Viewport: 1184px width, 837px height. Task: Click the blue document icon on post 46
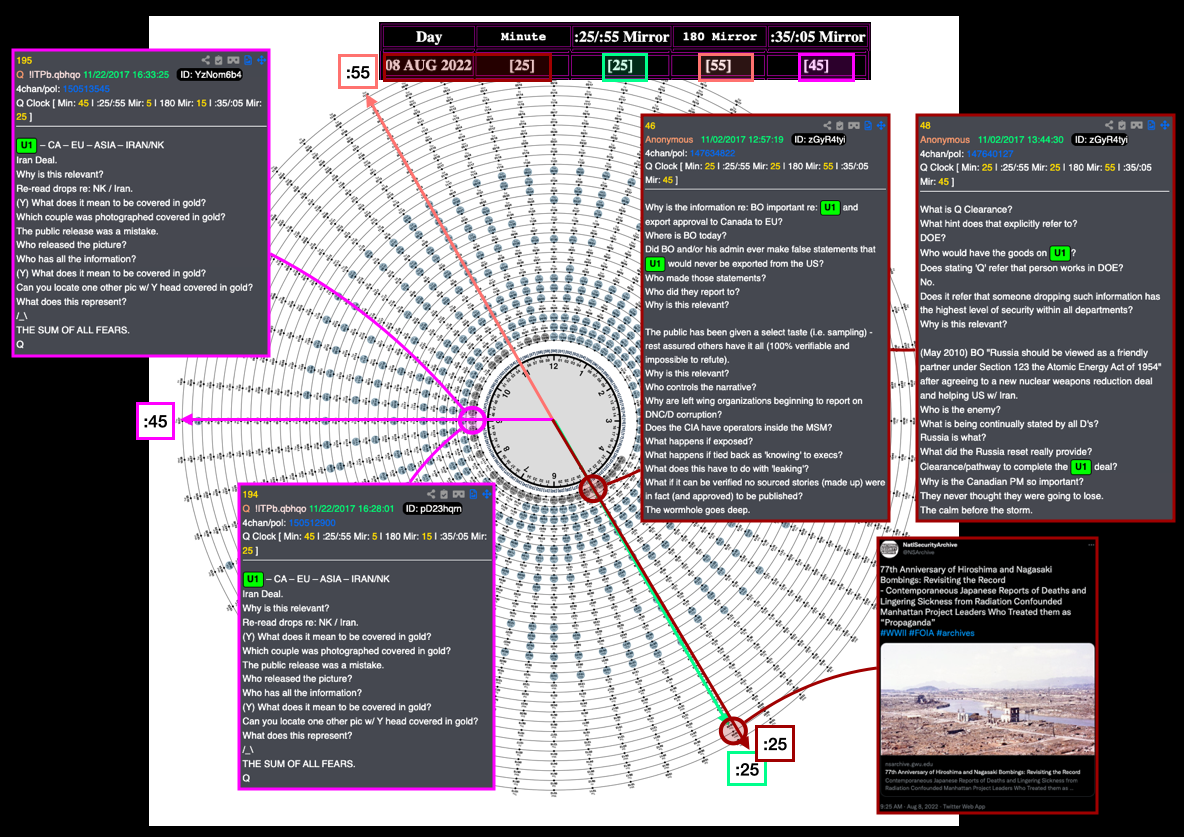pyautogui.click(x=868, y=125)
